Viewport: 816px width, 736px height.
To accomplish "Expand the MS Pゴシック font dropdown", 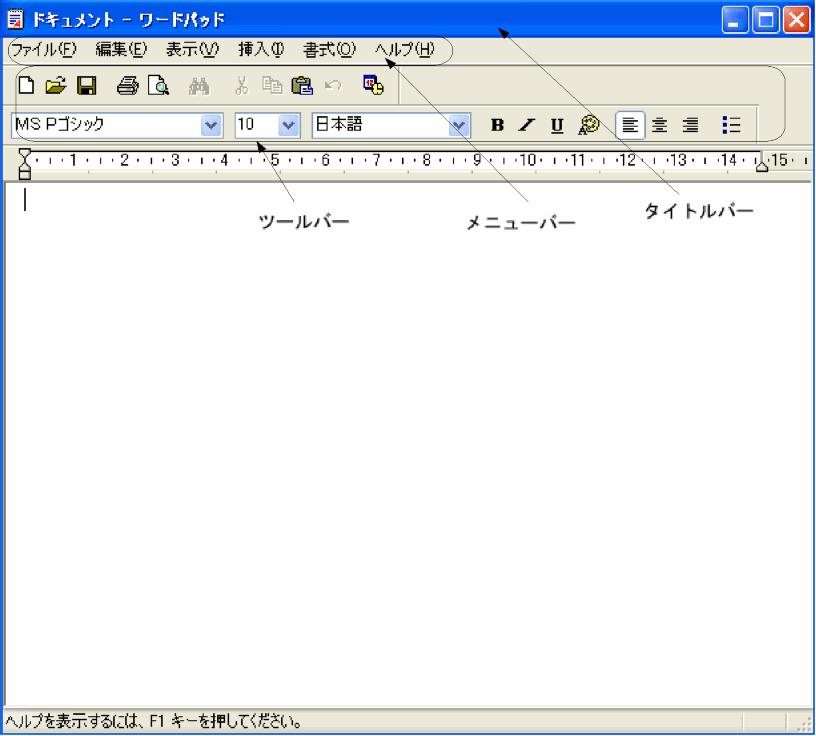I will pos(211,125).
